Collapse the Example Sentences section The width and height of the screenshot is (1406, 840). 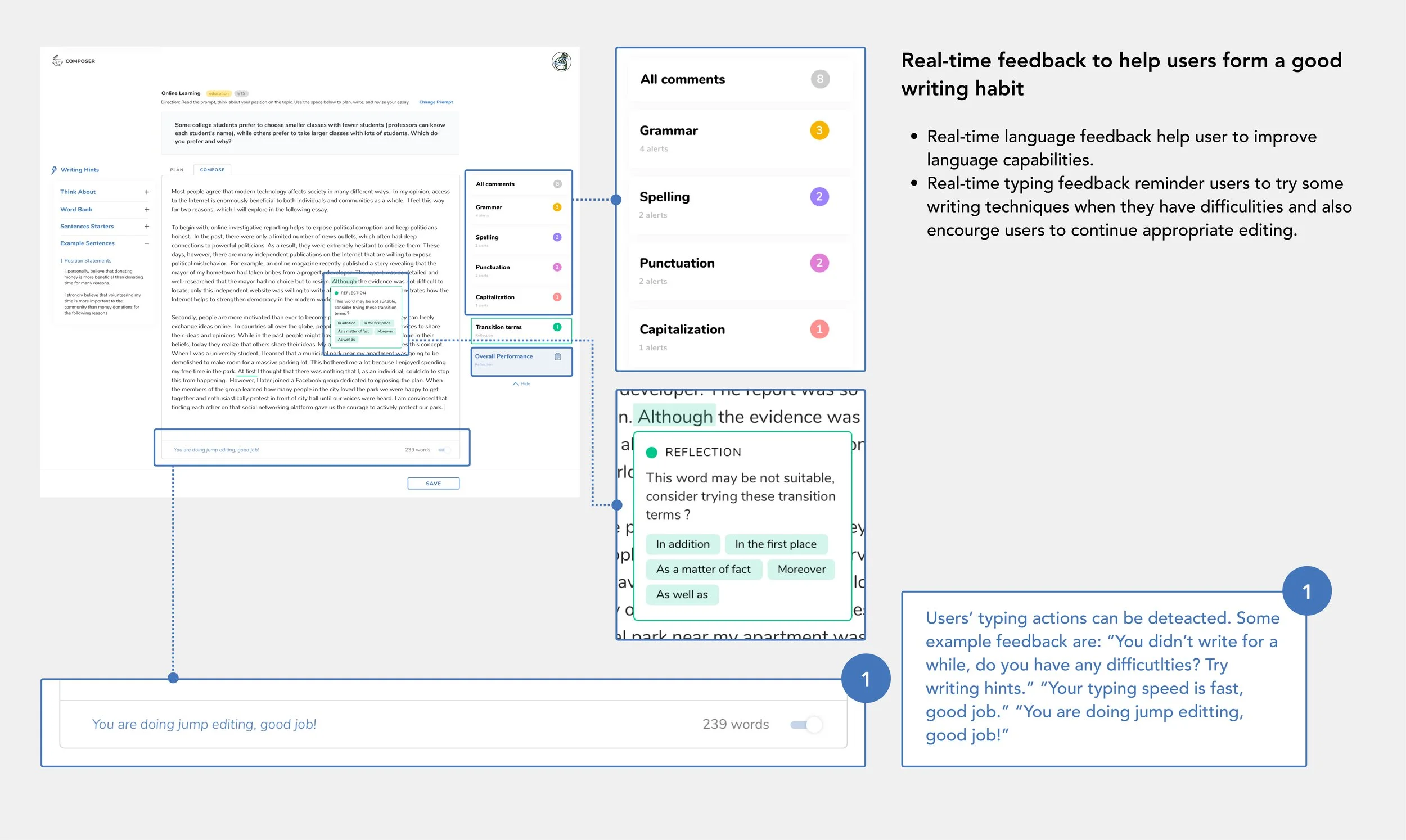click(x=147, y=243)
